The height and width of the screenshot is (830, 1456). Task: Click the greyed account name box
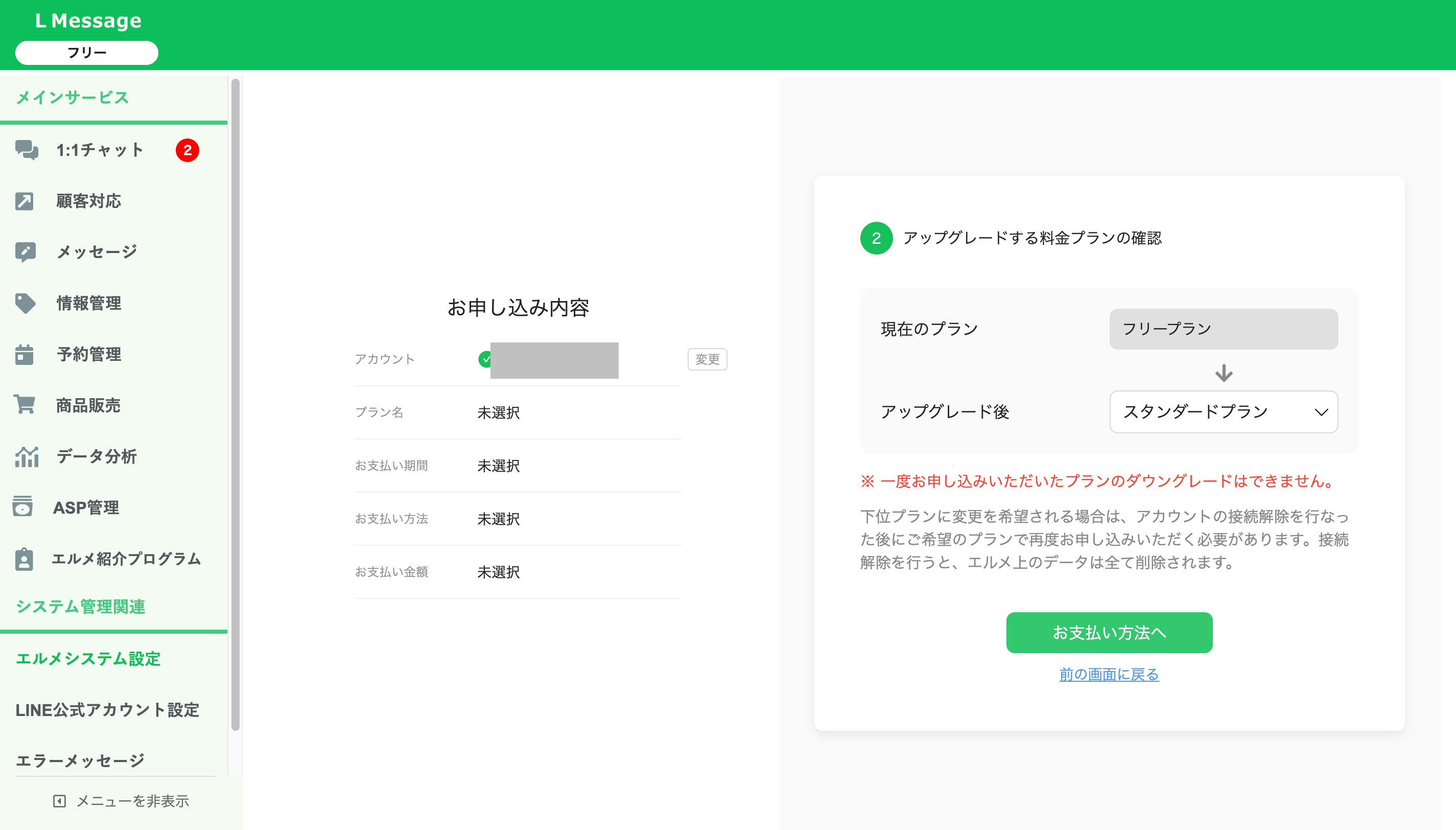554,360
